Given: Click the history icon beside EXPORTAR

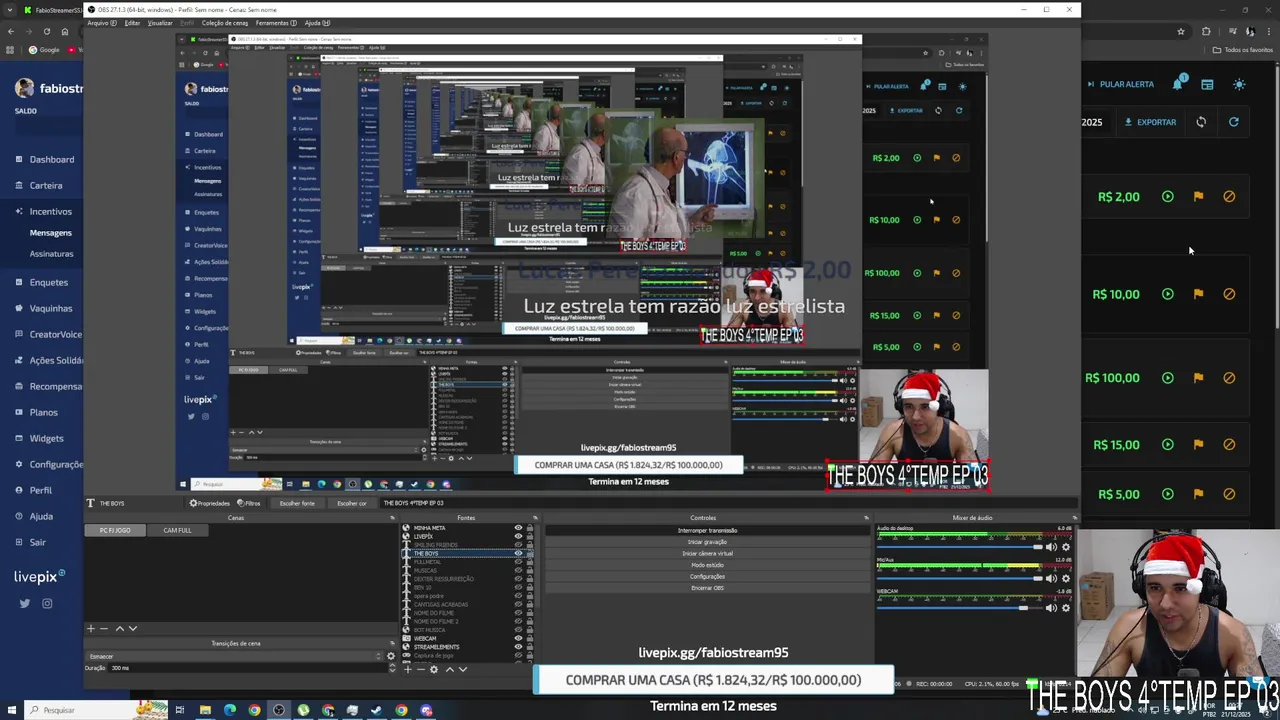Looking at the screenshot, I should point(1201,122).
